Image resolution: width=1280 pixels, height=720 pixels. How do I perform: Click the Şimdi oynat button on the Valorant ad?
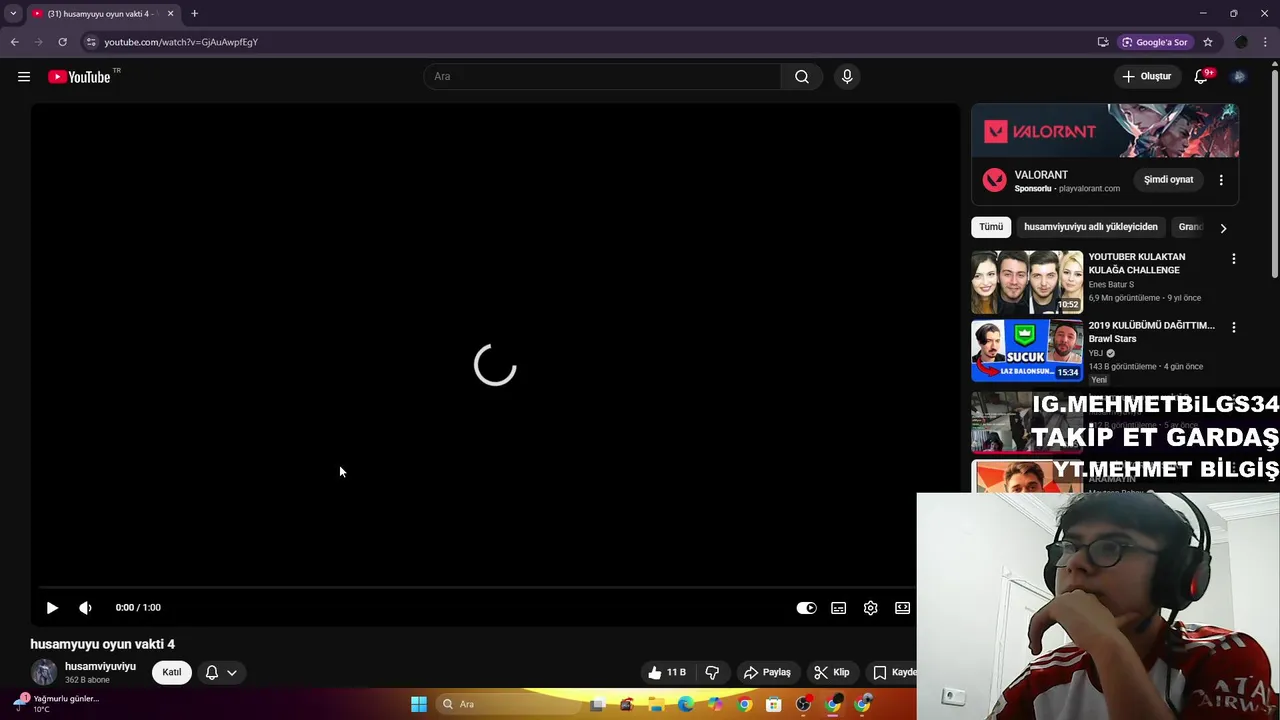click(x=1169, y=180)
